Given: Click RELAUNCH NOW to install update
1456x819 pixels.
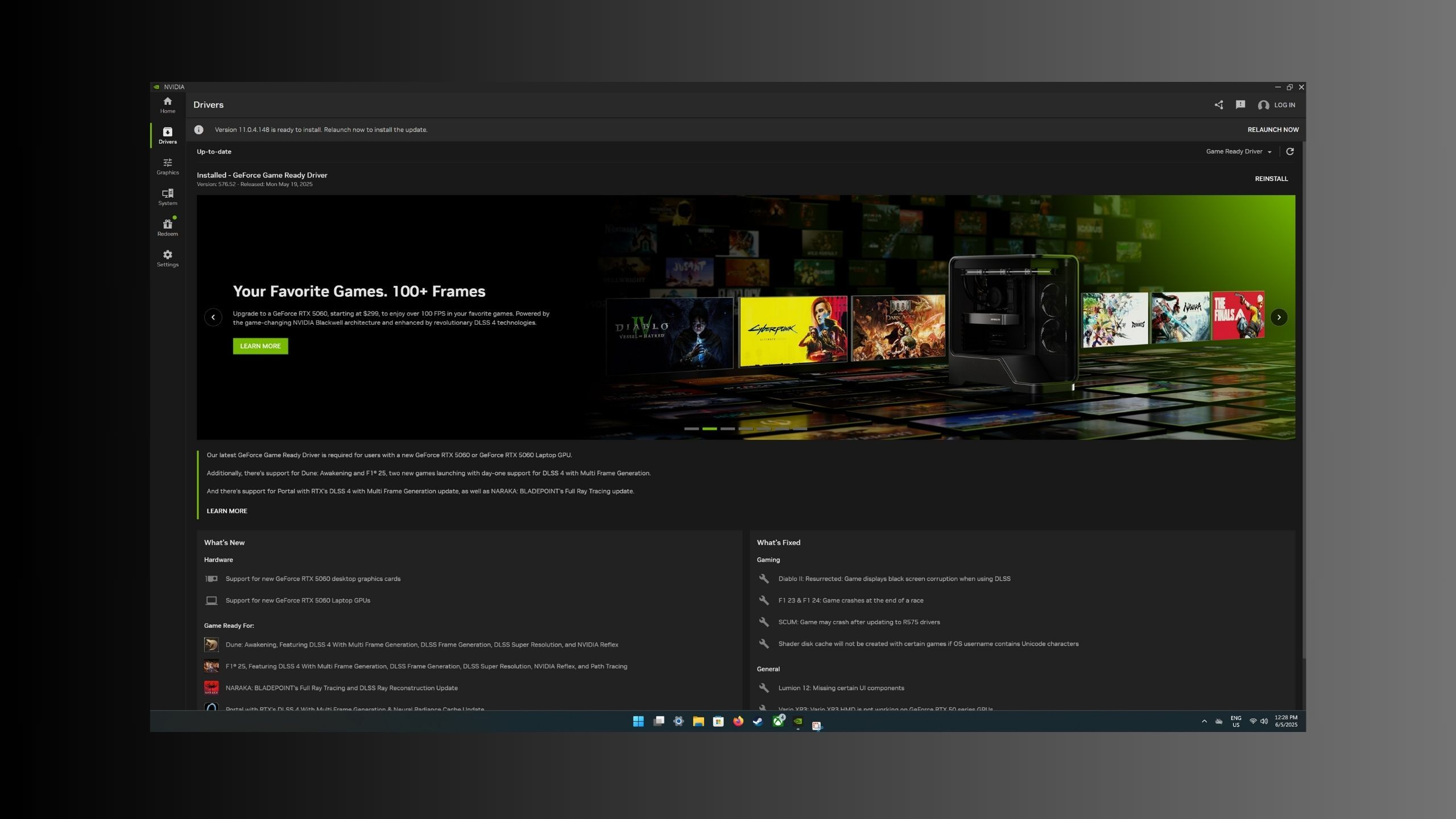Looking at the screenshot, I should [x=1273, y=130].
